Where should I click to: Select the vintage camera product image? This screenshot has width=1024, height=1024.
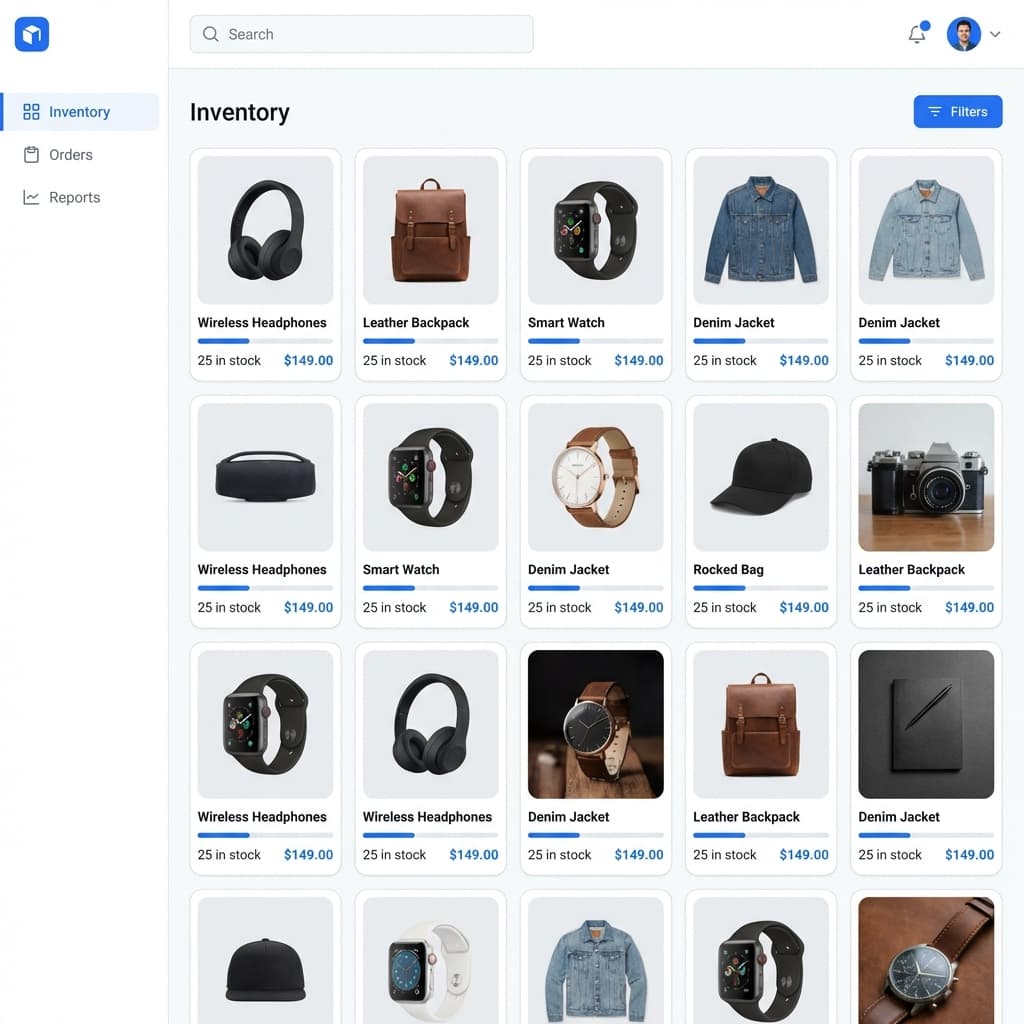click(x=926, y=477)
